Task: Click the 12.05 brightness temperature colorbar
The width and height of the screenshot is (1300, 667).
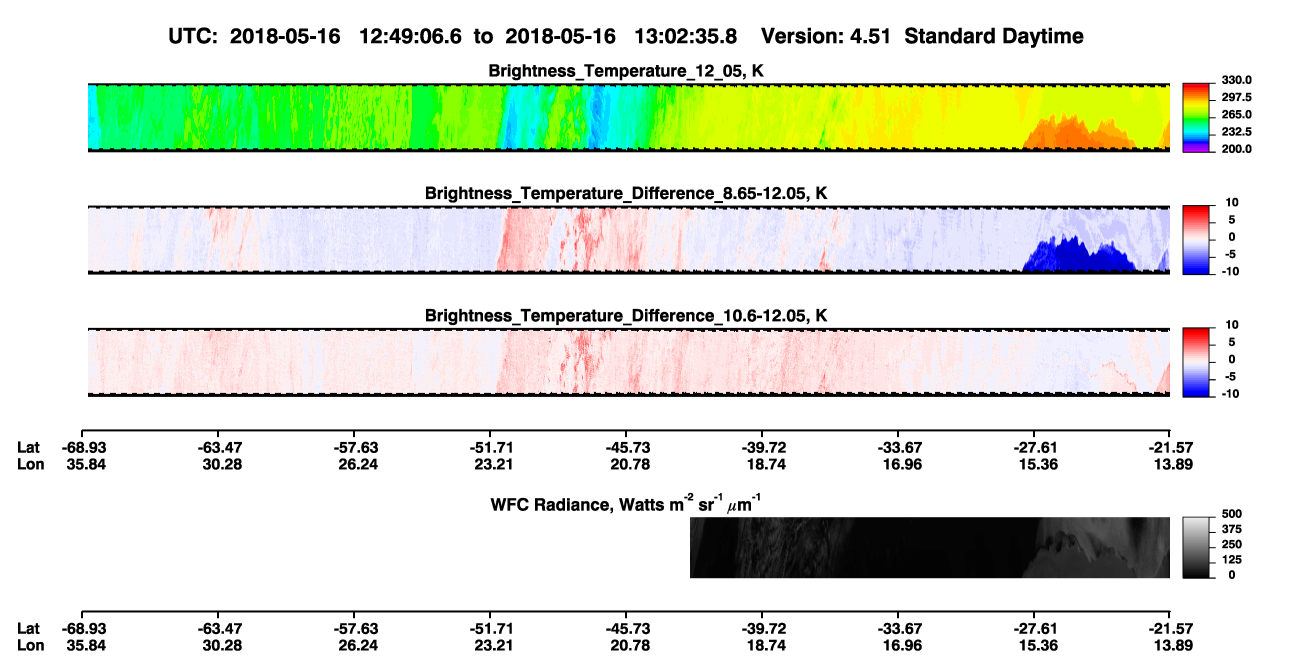Action: tap(1196, 117)
